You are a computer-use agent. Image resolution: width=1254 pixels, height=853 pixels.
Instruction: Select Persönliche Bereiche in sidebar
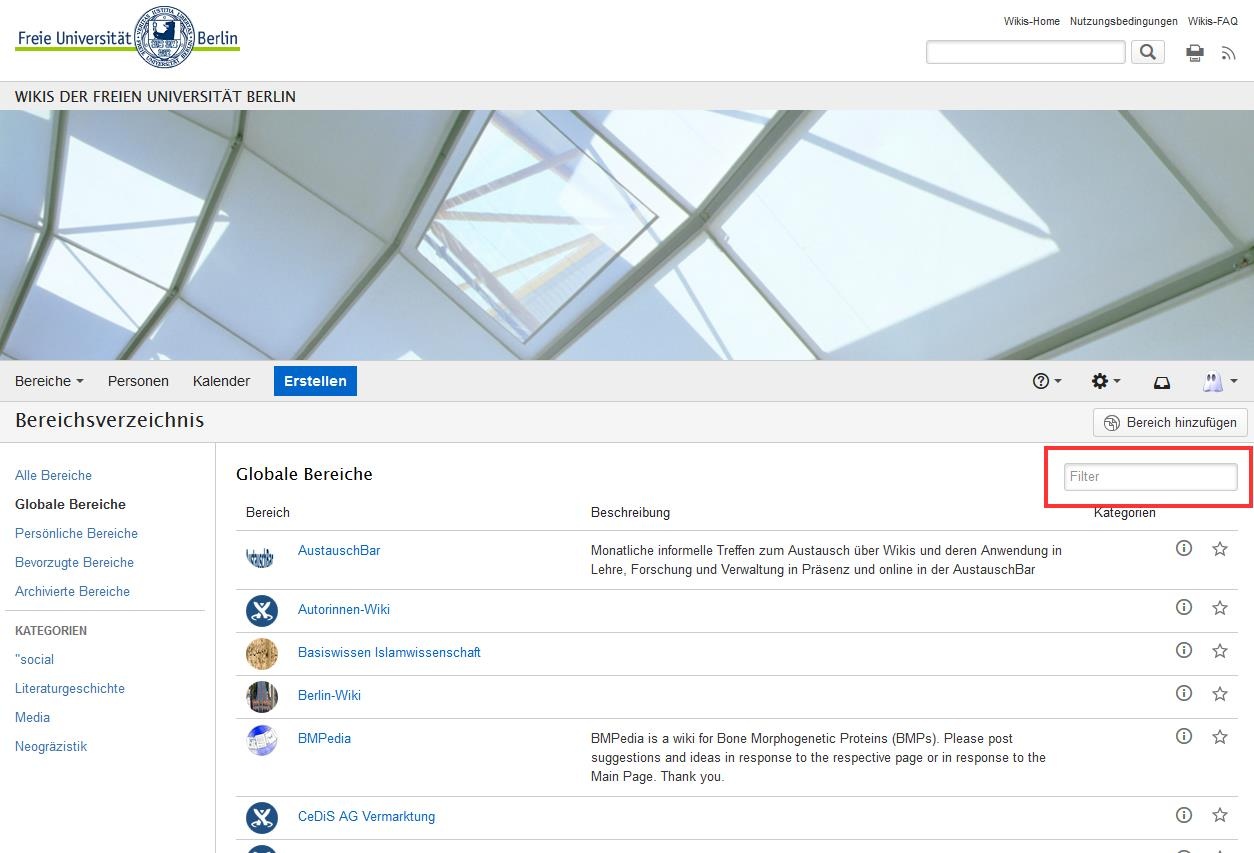pos(76,533)
